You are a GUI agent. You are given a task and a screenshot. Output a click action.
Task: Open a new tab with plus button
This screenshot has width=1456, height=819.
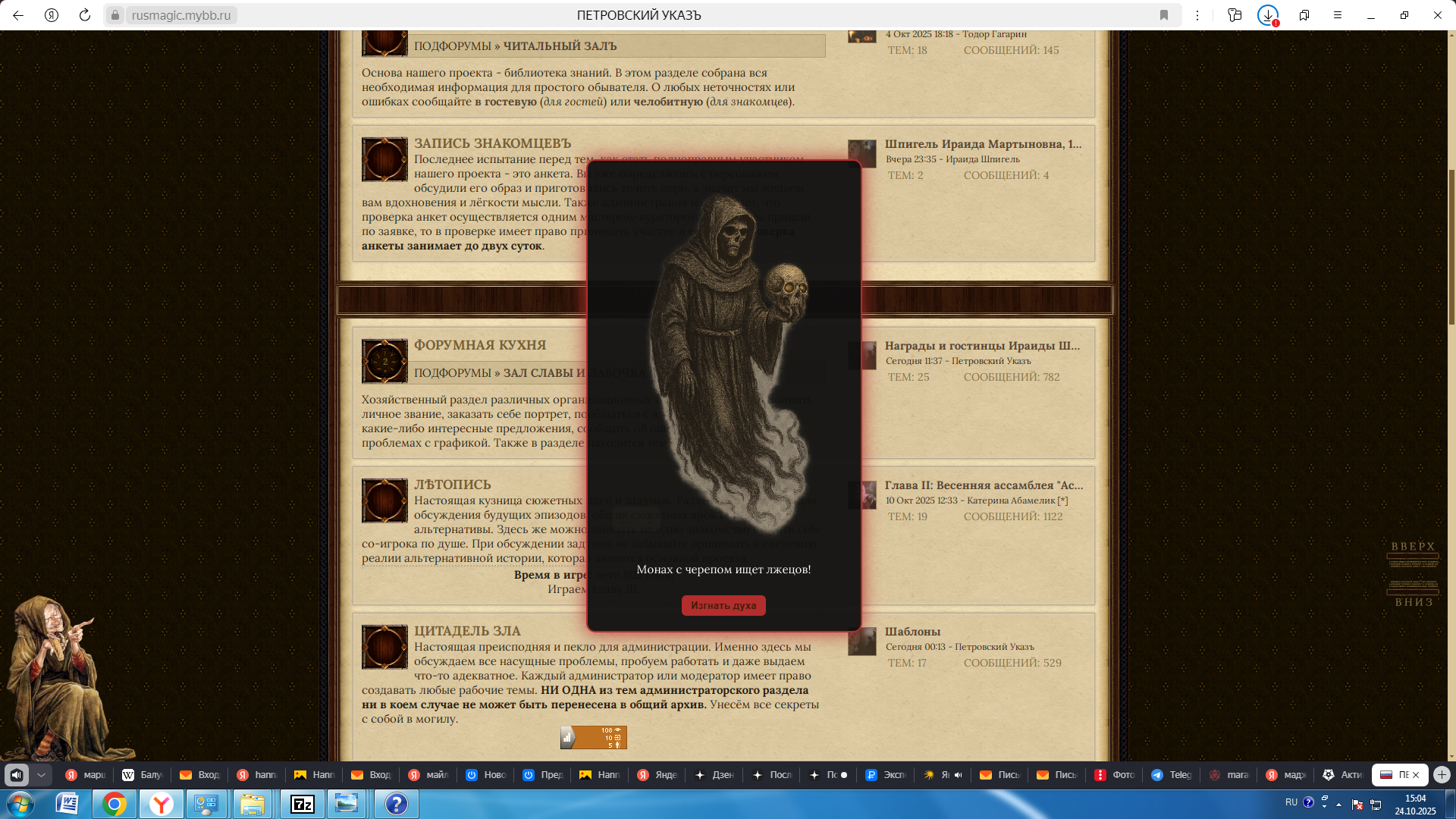pos(1442,775)
